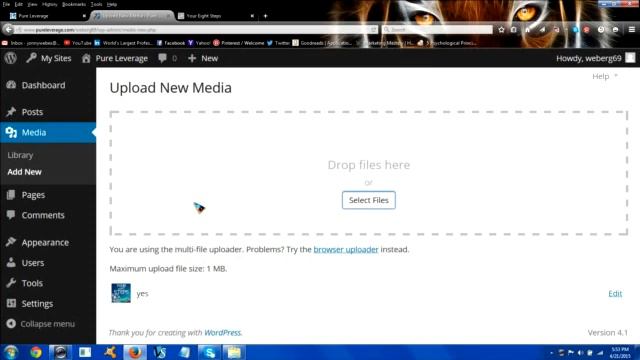Open the Goodreads bookmark

click(x=322, y=43)
